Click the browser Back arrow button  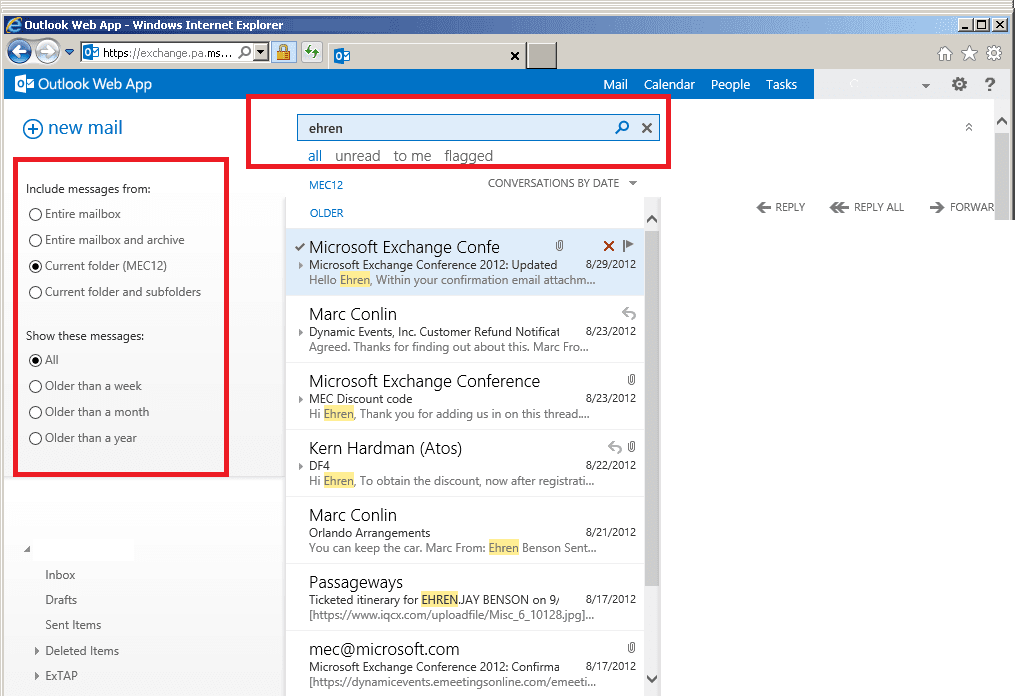click(x=19, y=52)
